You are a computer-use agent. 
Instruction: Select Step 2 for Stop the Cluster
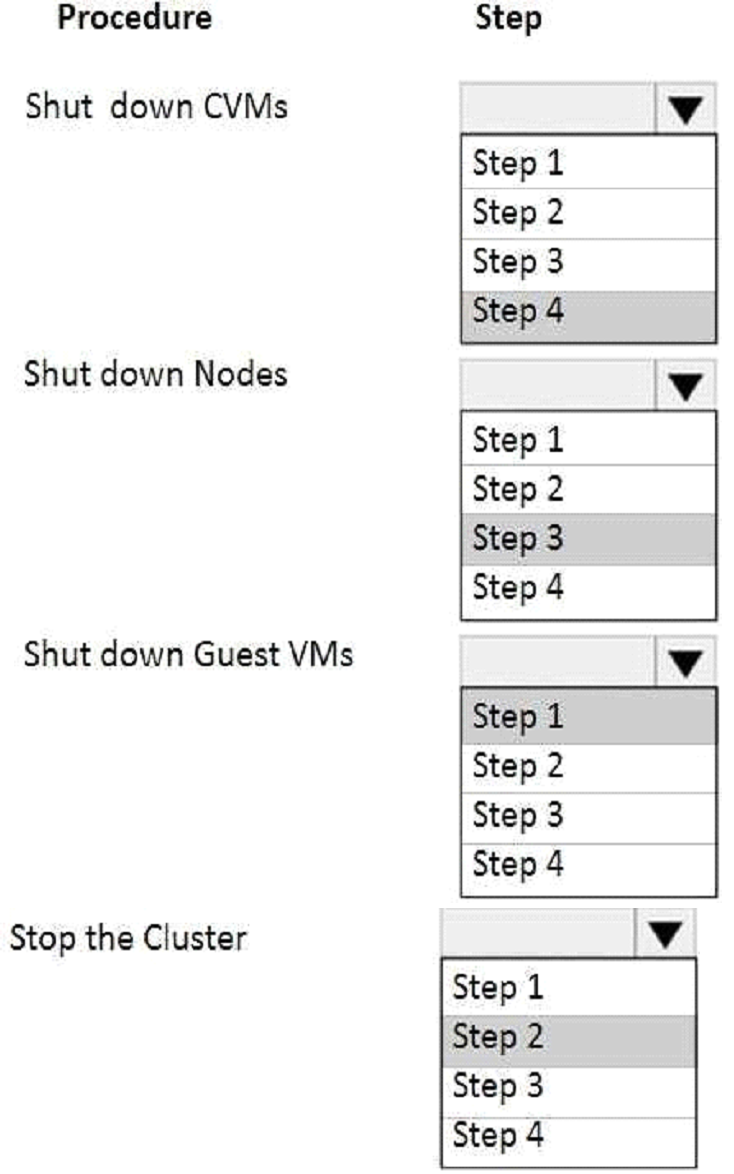pyautogui.click(x=567, y=1038)
